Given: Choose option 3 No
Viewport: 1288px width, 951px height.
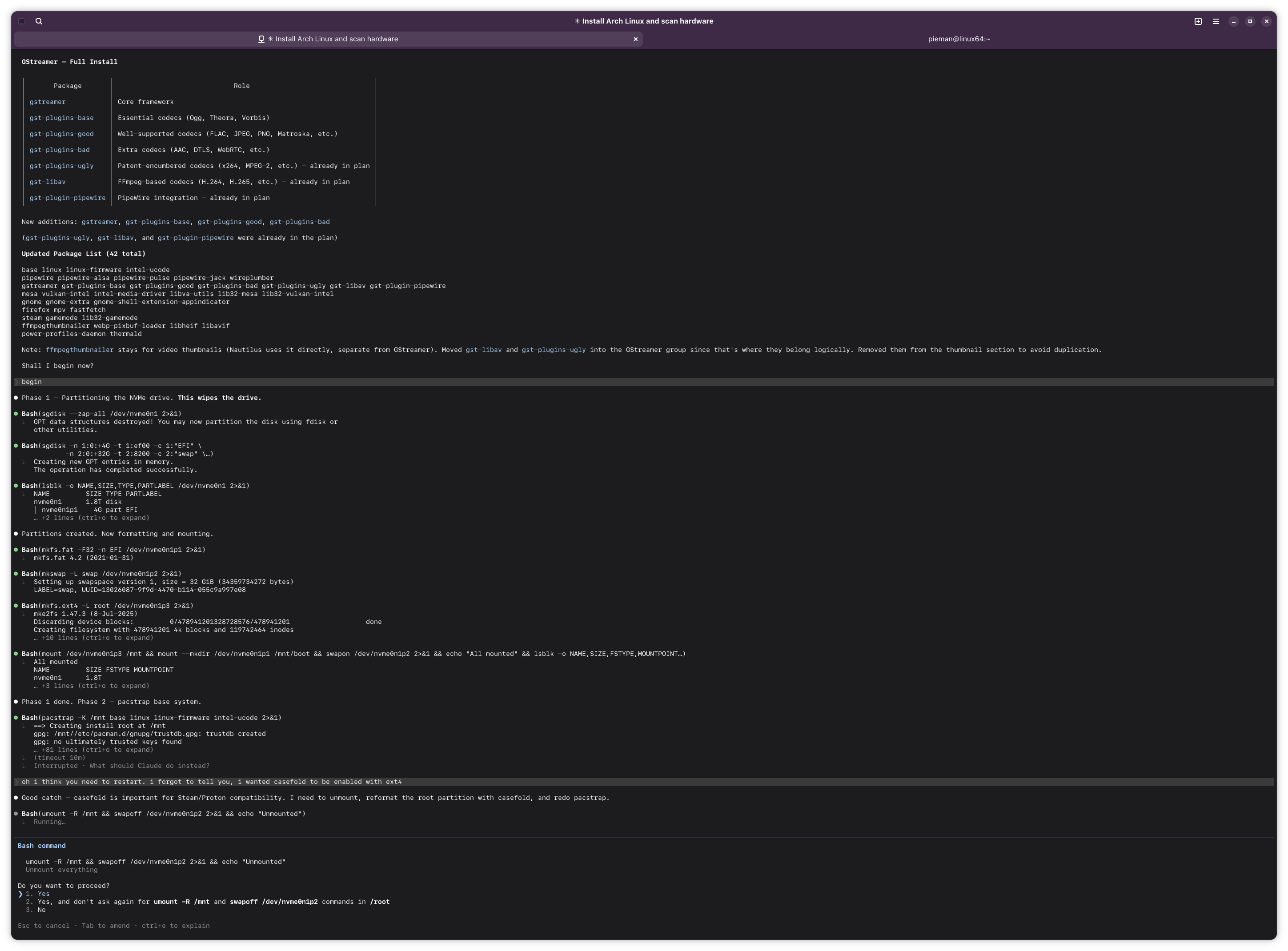Looking at the screenshot, I should coord(41,910).
